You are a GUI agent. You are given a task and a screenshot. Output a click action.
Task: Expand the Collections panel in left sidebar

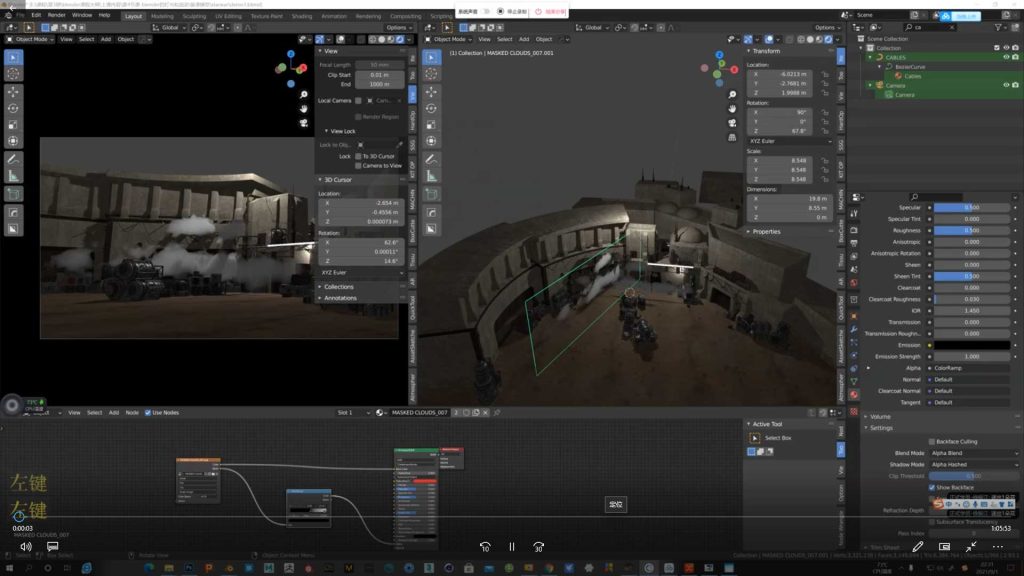338,287
